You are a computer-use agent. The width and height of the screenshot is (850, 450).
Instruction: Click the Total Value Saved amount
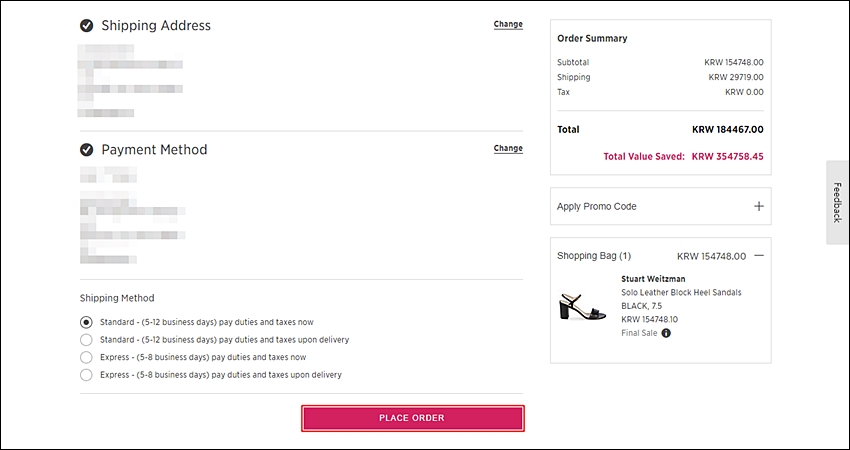coord(727,157)
